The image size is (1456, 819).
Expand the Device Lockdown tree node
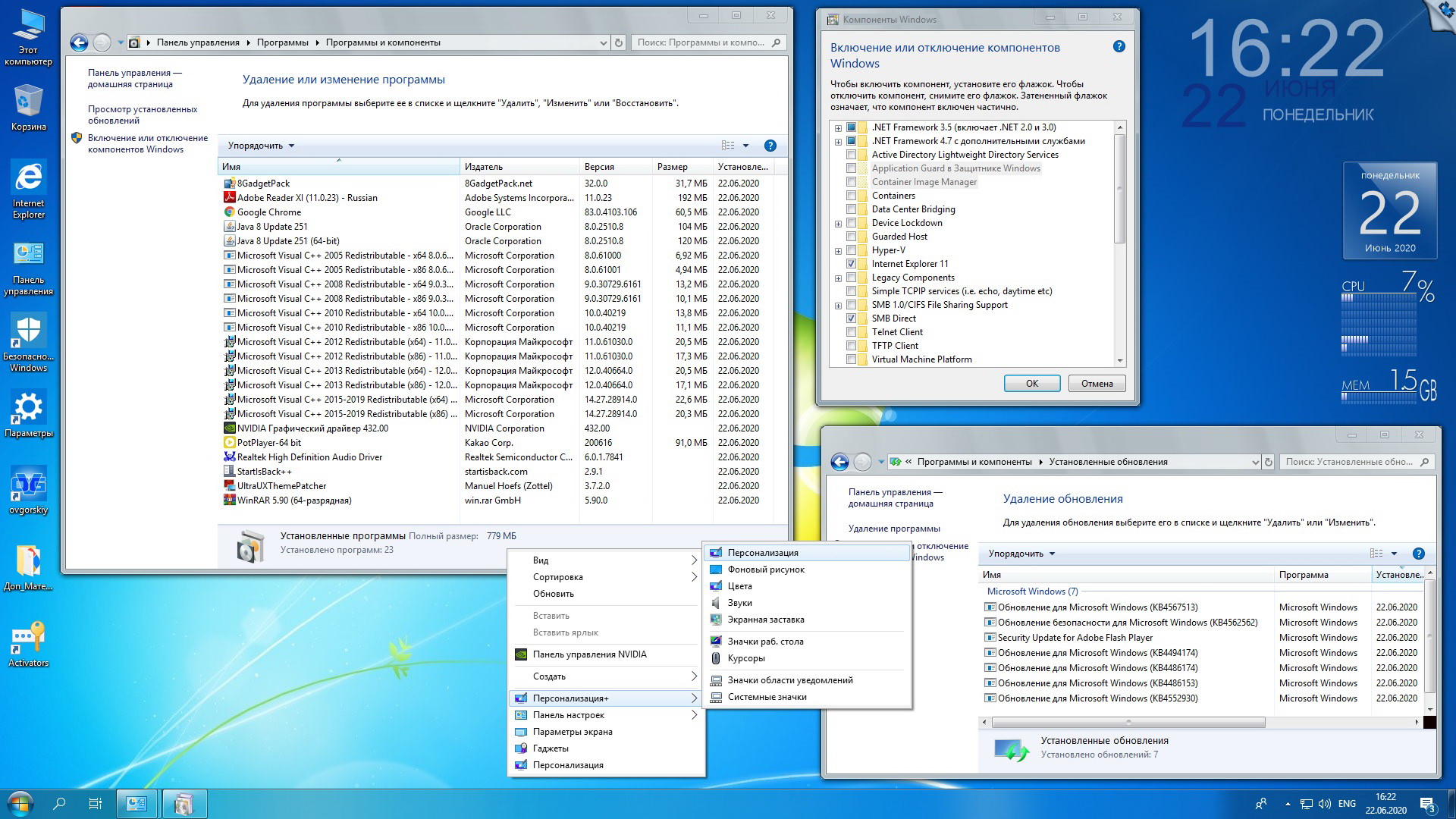(x=838, y=224)
